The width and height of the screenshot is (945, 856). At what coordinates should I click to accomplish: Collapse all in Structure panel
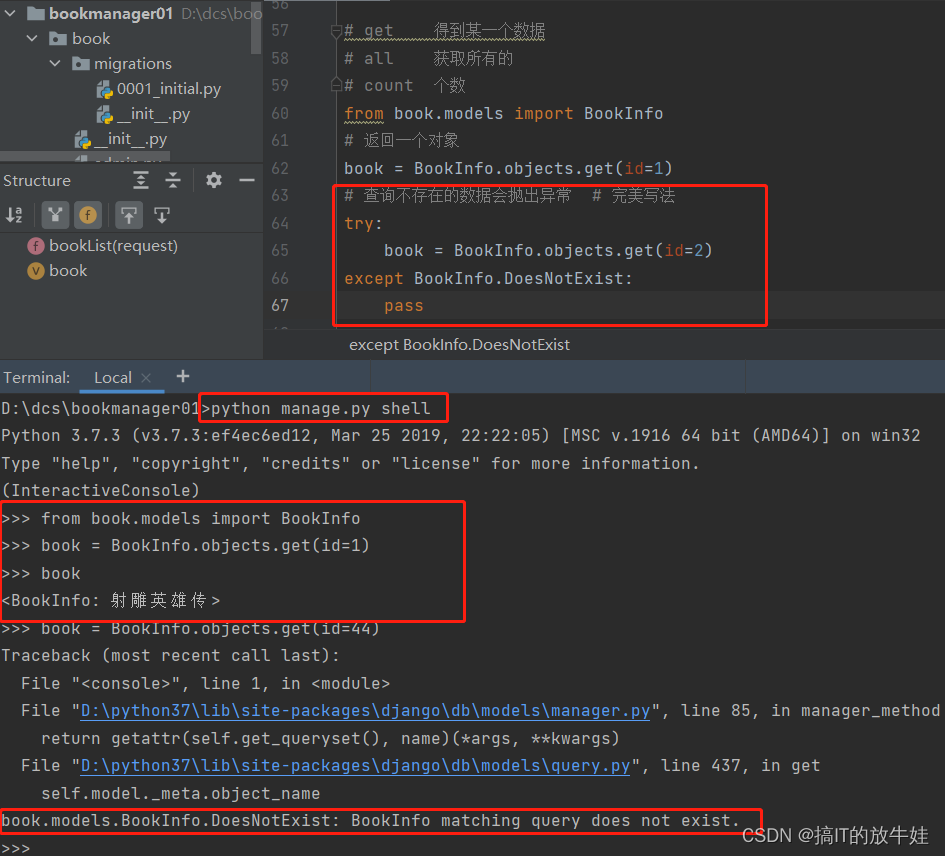pos(173,180)
